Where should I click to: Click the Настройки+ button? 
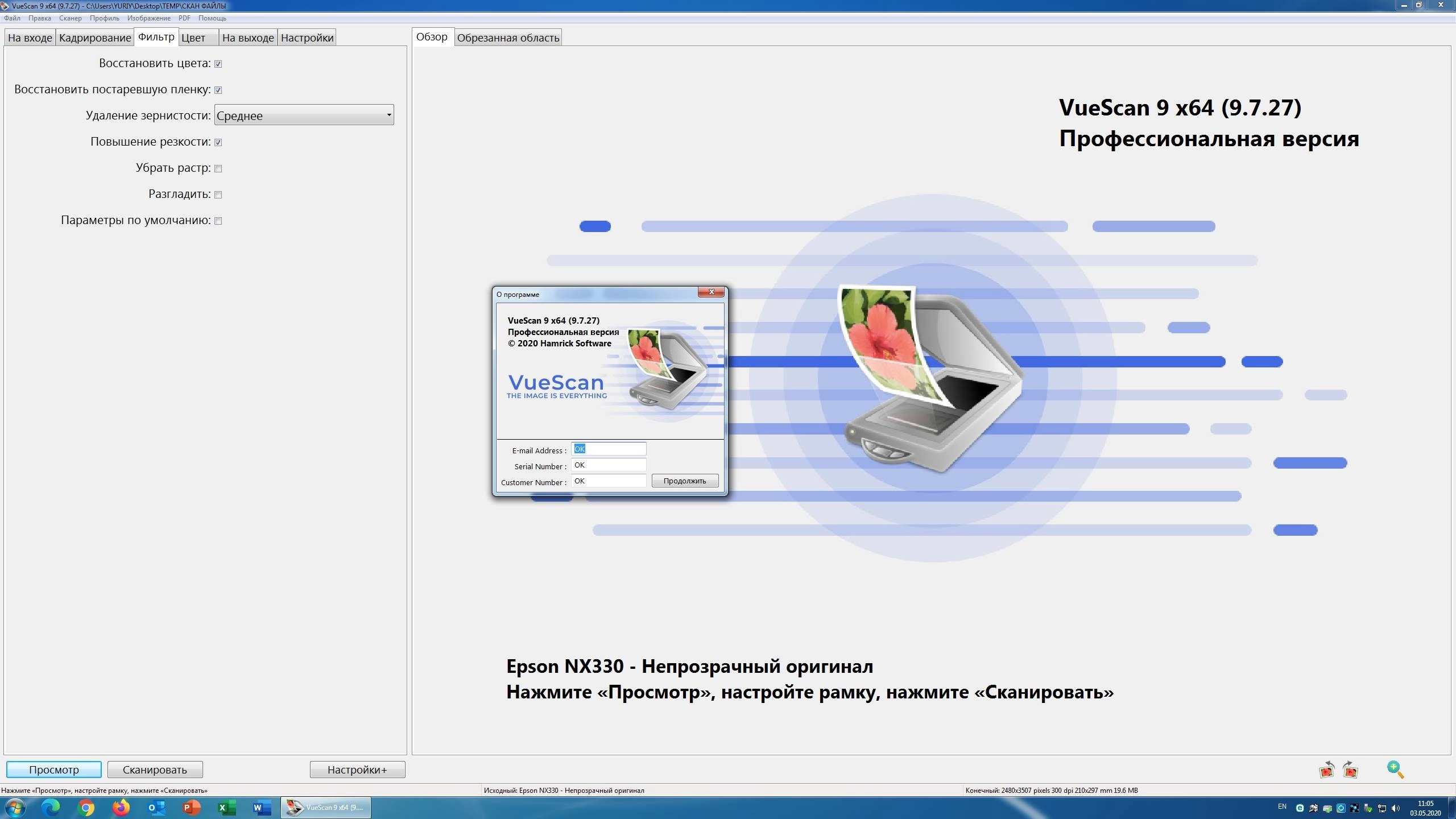pyautogui.click(x=357, y=770)
